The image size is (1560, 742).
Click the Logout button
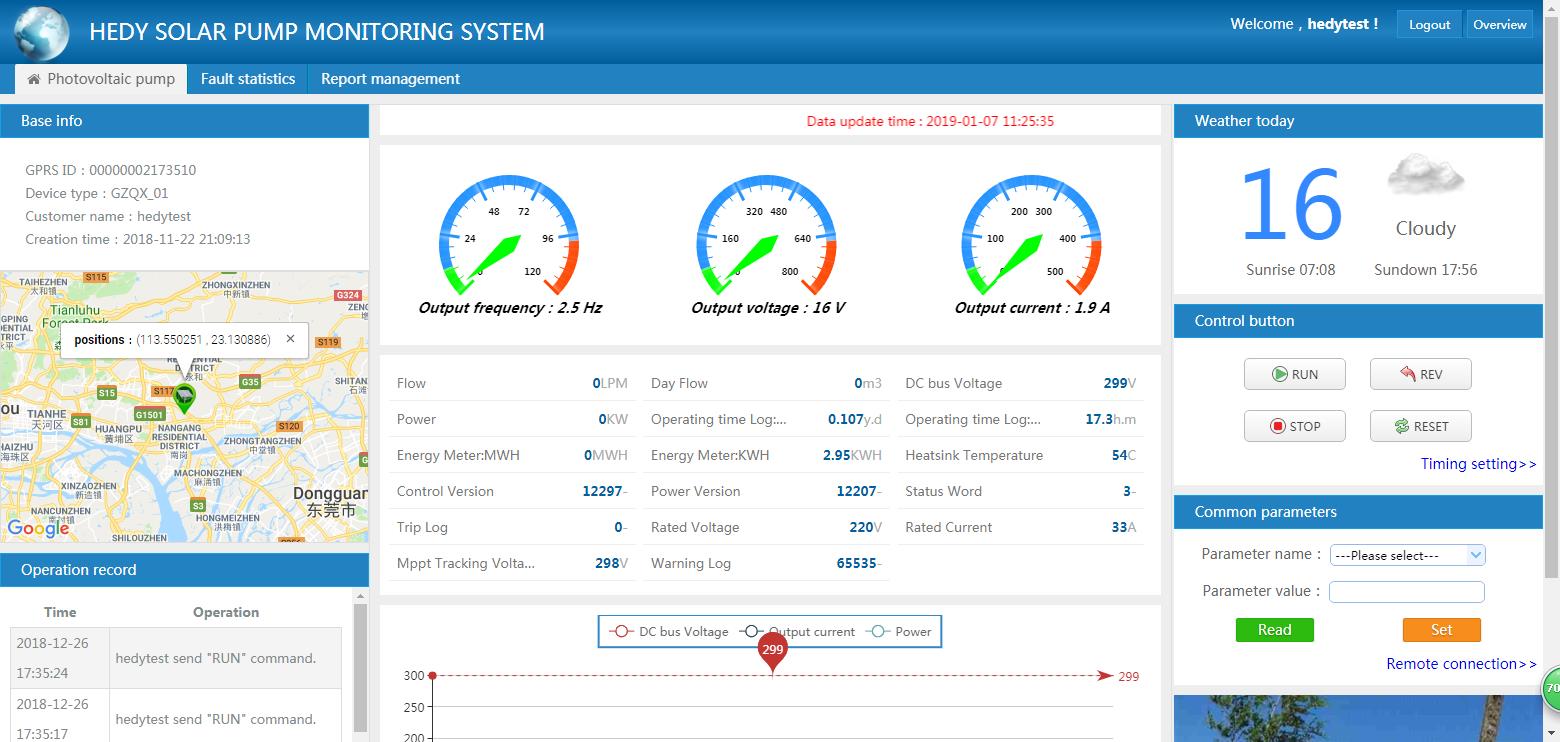click(x=1429, y=25)
